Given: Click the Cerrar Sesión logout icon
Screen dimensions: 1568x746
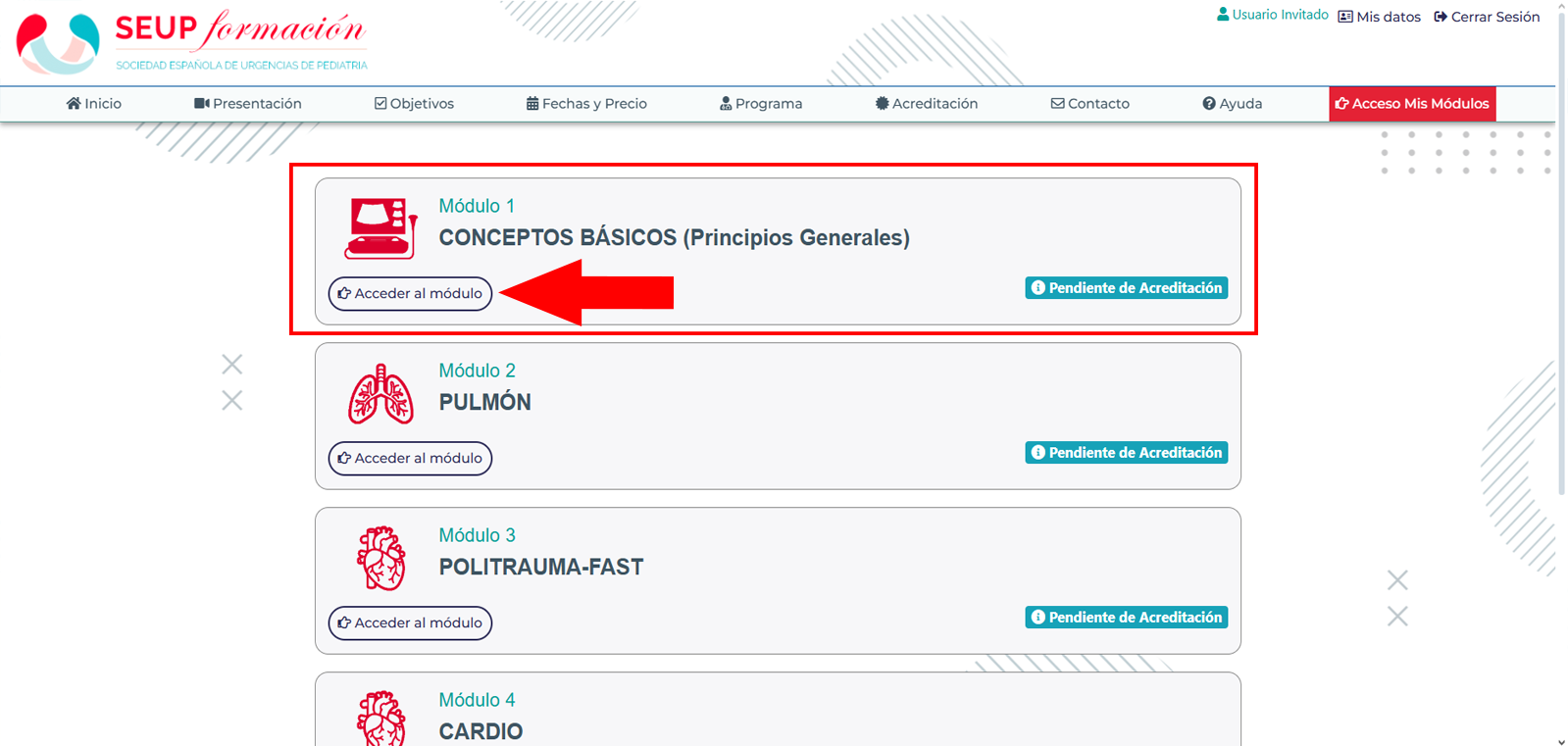Looking at the screenshot, I should pyautogui.click(x=1441, y=17).
